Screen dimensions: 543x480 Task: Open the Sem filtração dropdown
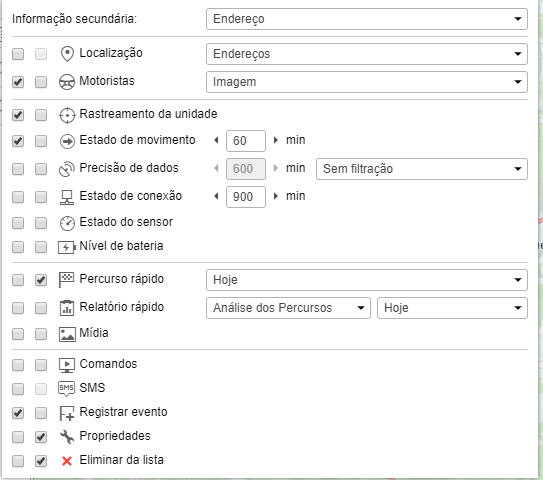coord(422,169)
